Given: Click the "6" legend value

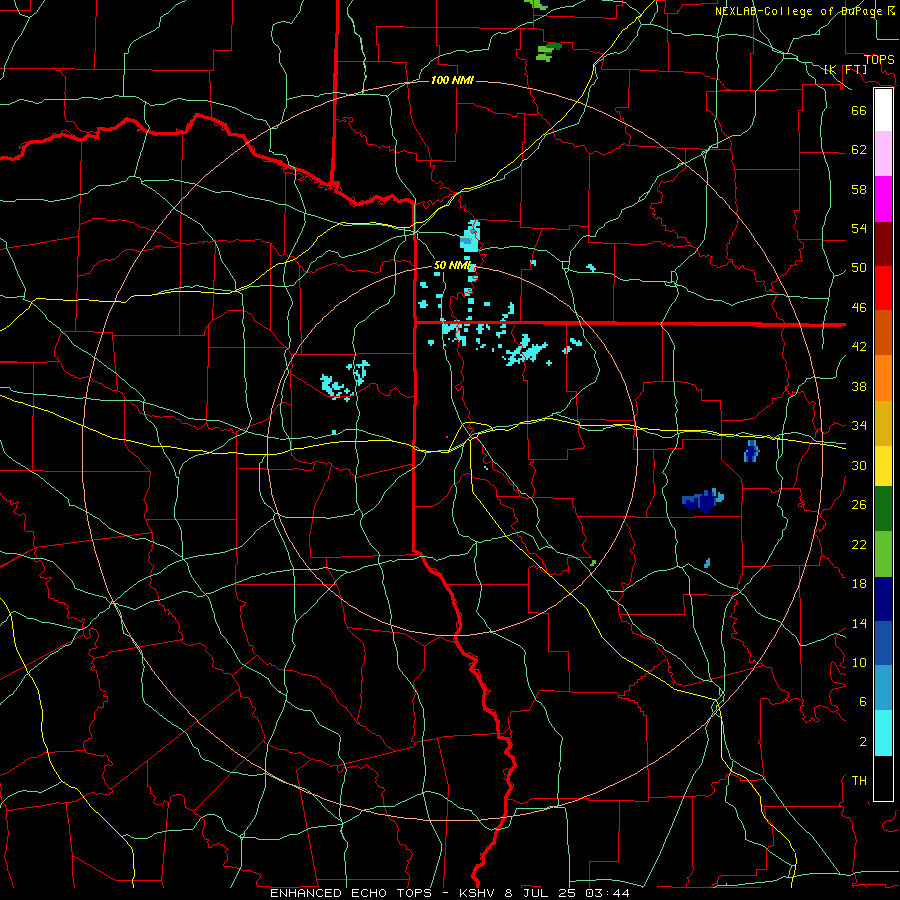Looking at the screenshot, I should coord(863,702).
